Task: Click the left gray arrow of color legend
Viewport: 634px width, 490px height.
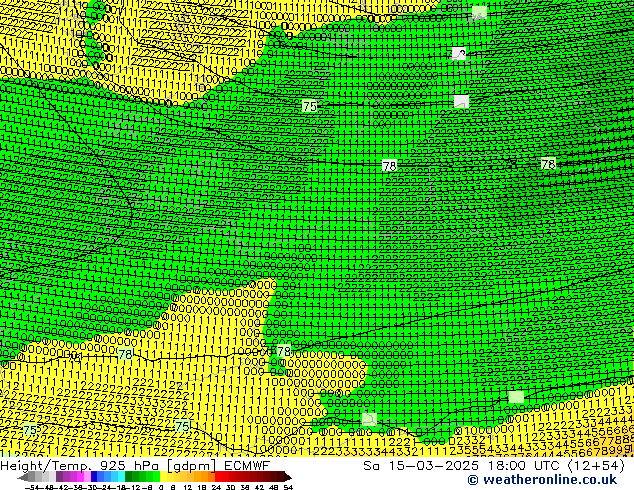Action: [23, 477]
